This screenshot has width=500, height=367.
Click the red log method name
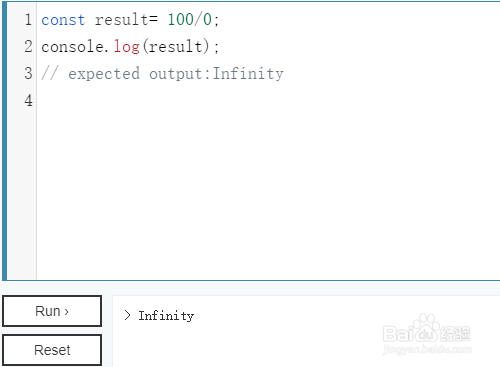126,47
